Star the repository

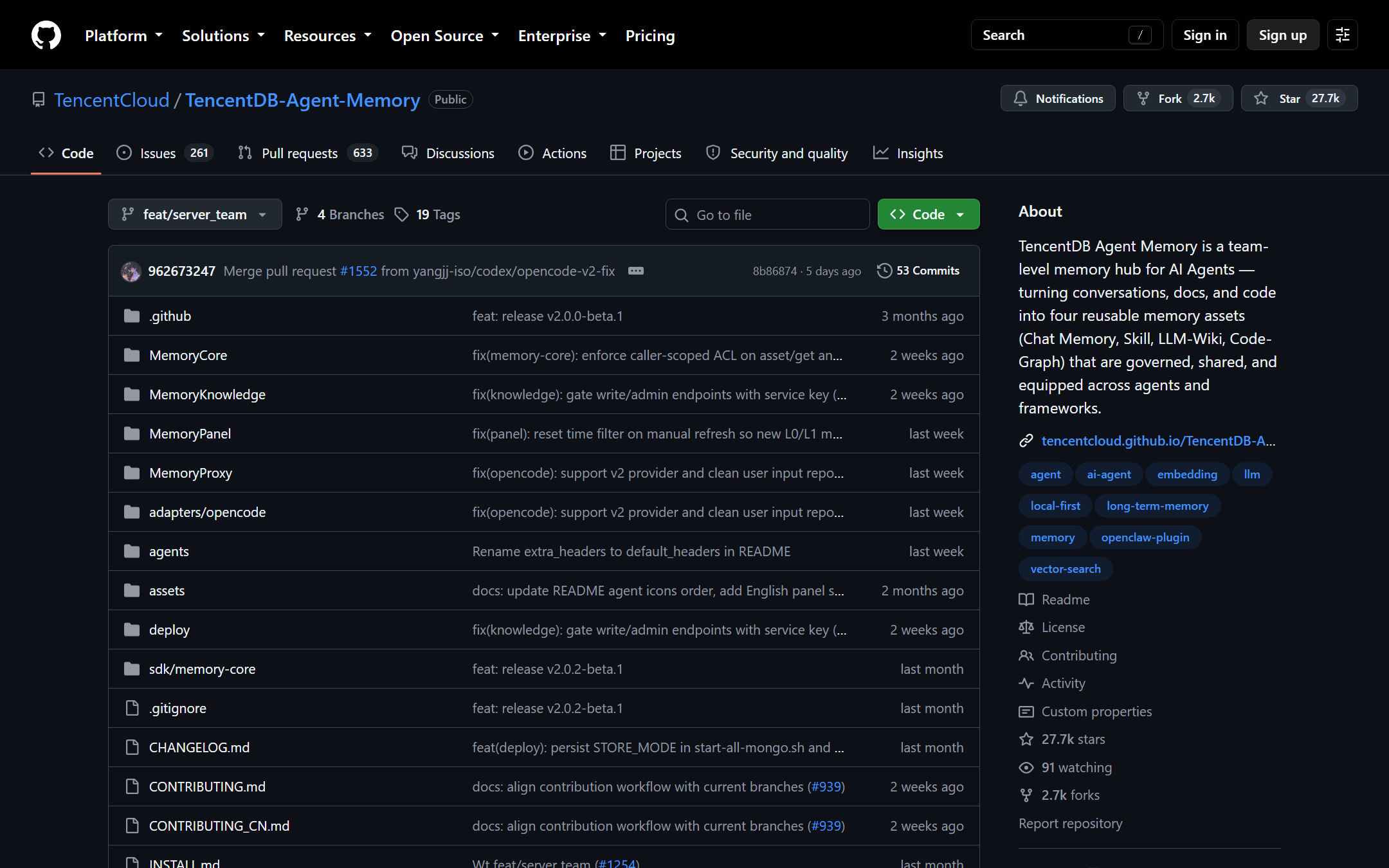tap(1299, 98)
